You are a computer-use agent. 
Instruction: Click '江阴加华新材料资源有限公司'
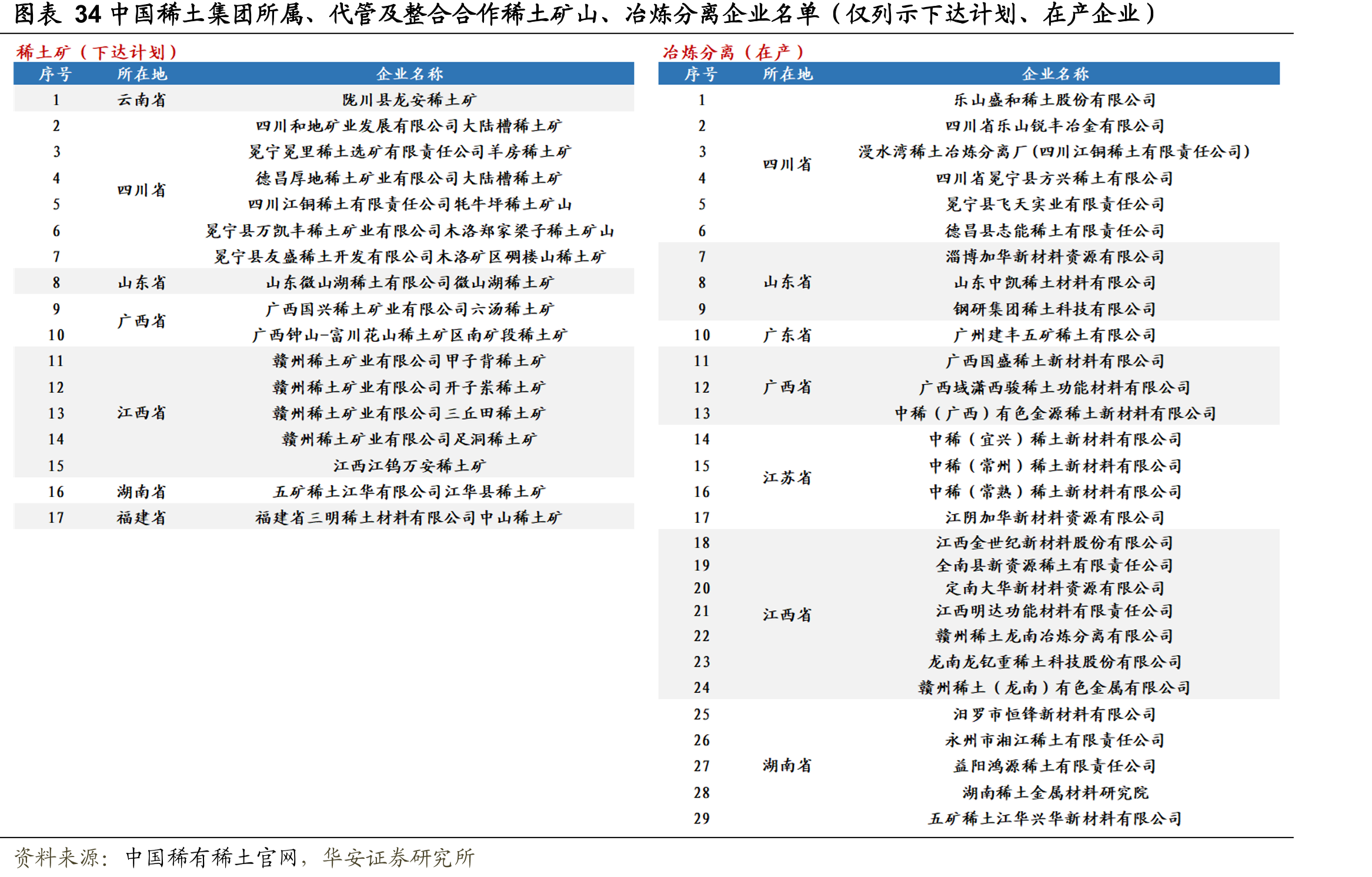[1055, 517]
